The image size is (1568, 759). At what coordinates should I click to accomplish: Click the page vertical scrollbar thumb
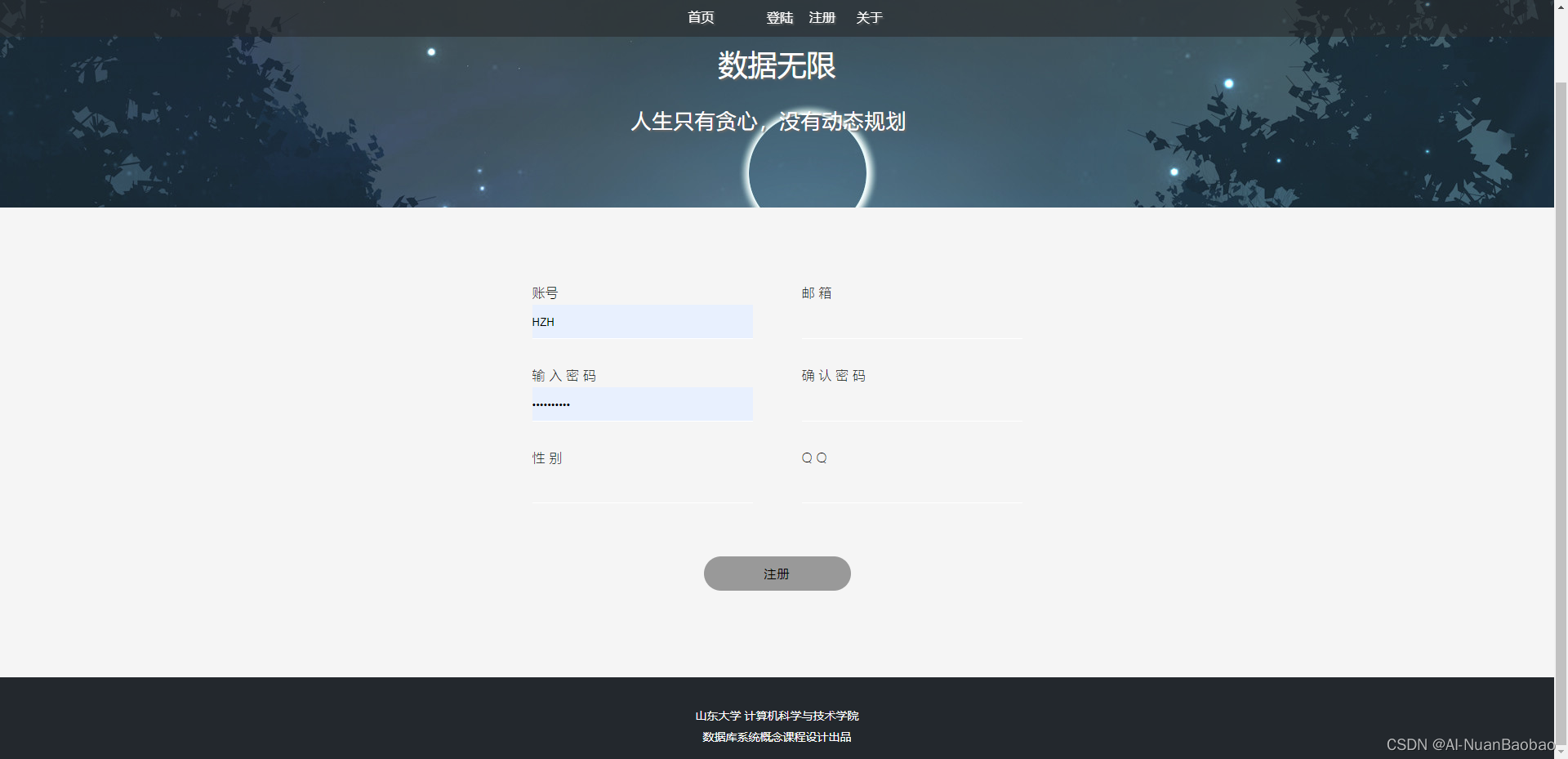point(1561,413)
